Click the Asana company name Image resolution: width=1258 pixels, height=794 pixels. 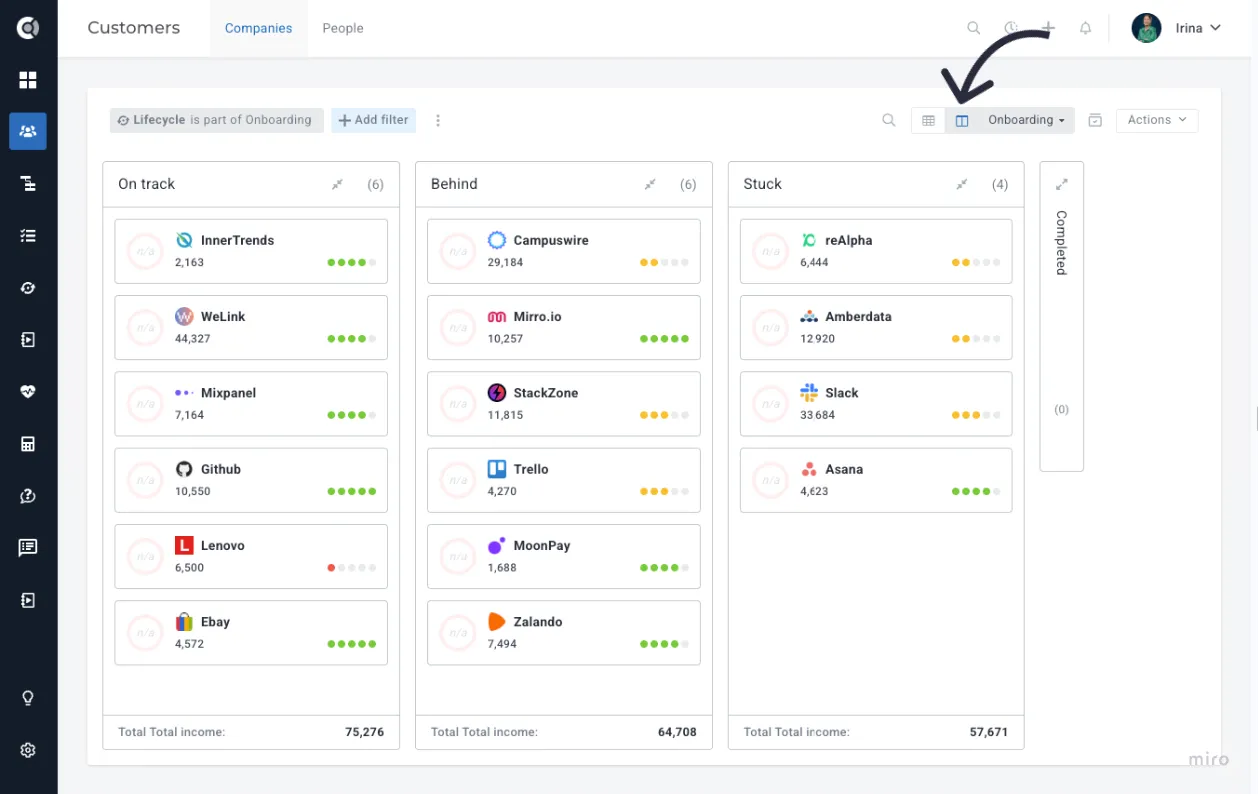[x=844, y=469]
